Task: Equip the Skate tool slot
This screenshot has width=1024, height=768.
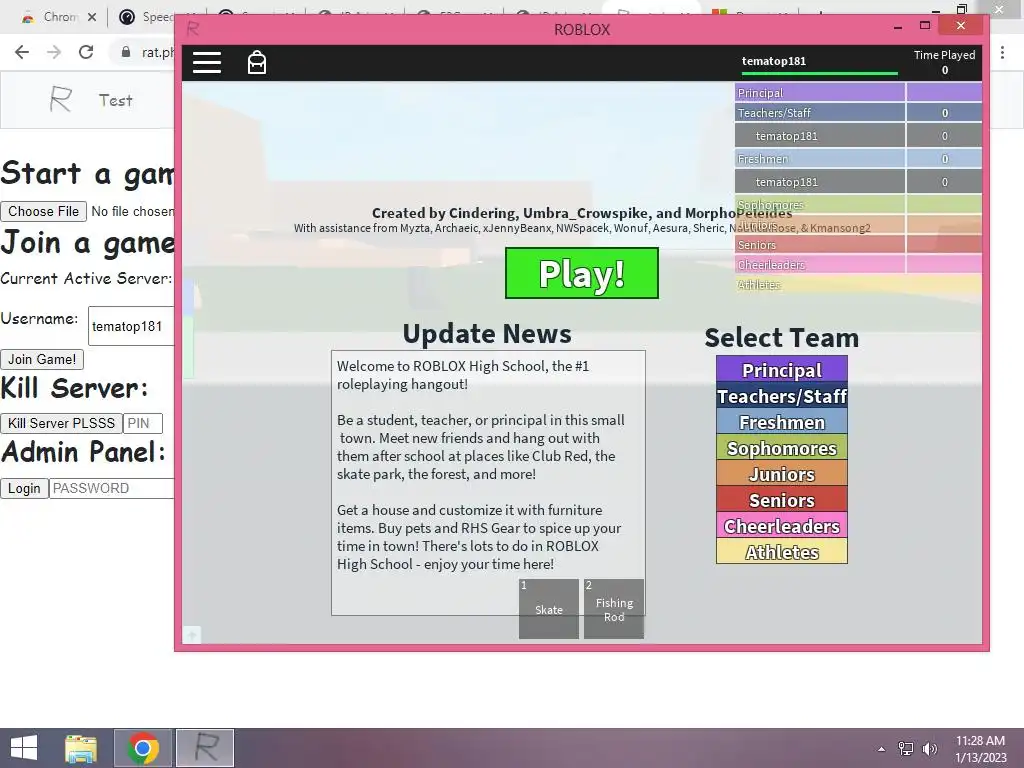Action: (x=549, y=609)
